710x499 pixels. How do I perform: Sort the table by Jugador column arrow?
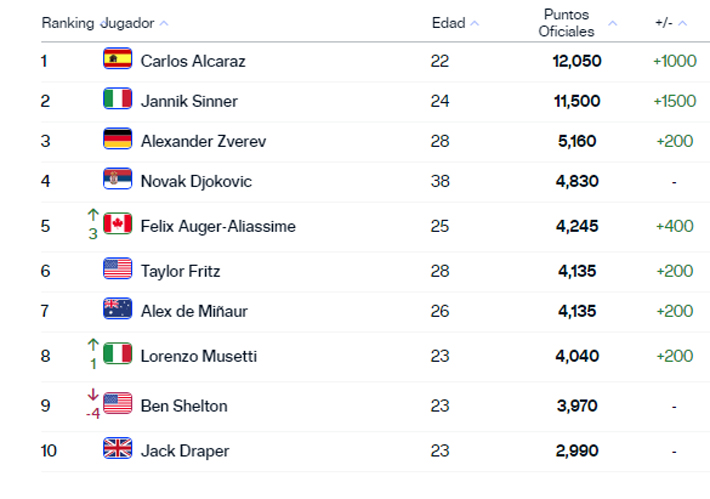pyautogui.click(x=164, y=23)
